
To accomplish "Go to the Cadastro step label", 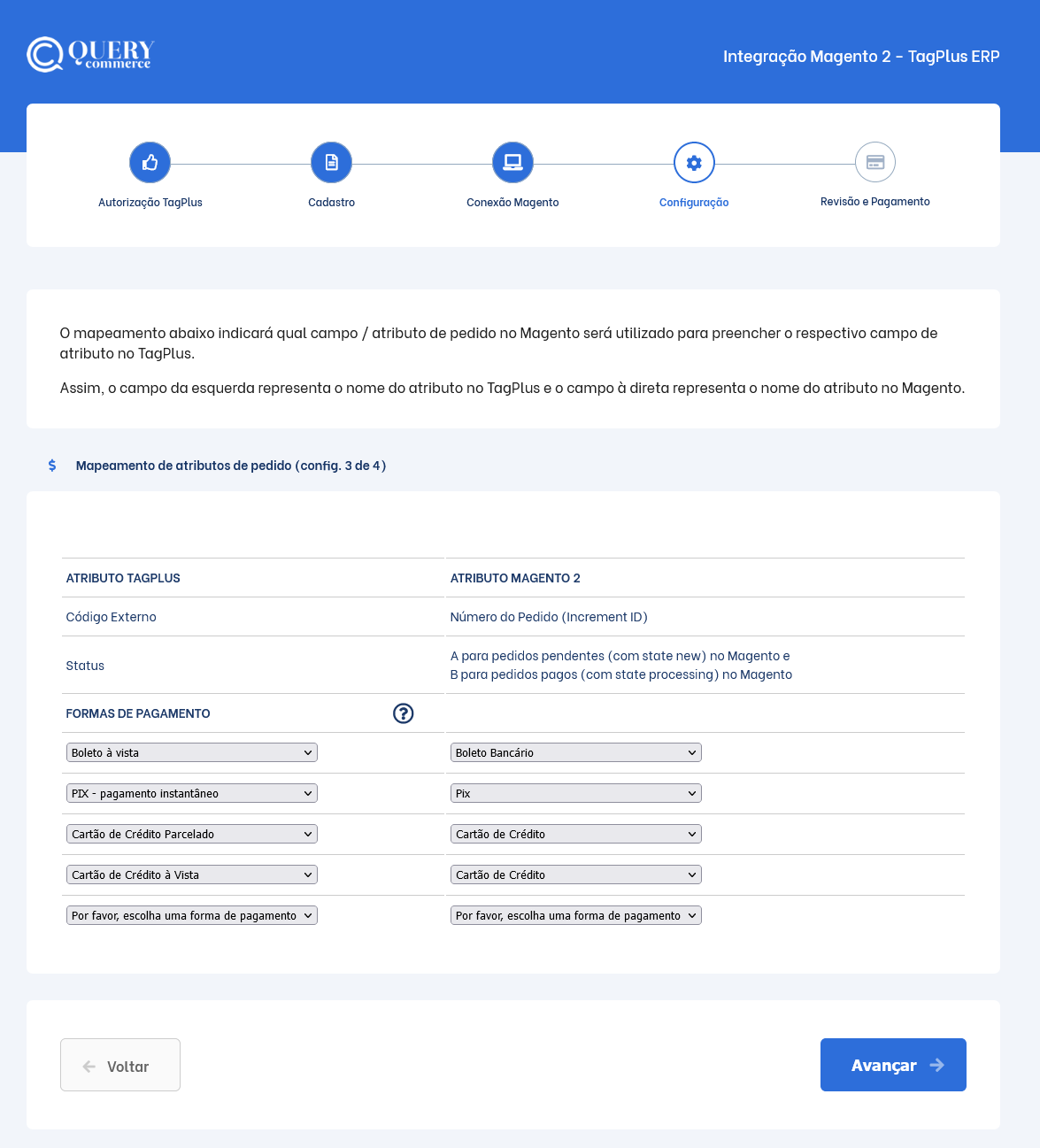I will [x=332, y=203].
